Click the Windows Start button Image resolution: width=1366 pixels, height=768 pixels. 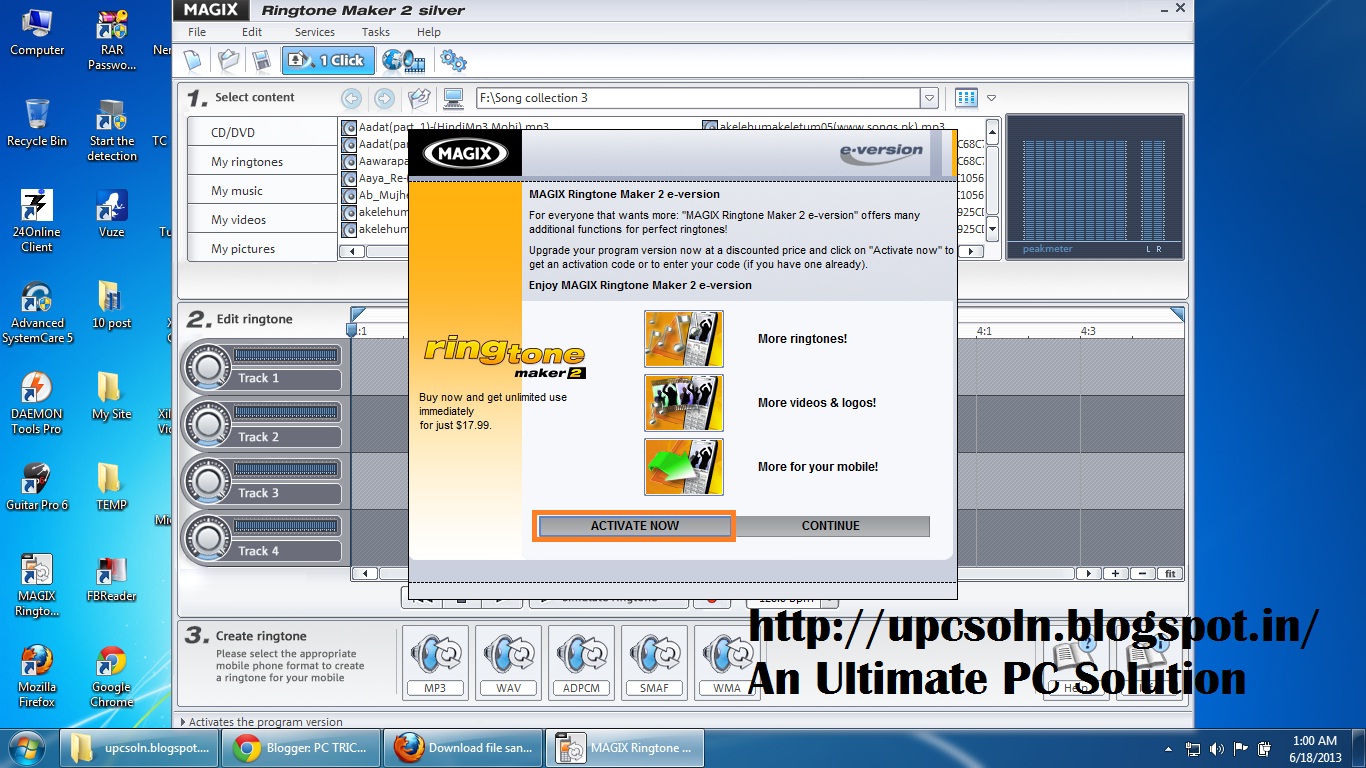pyautogui.click(x=26, y=747)
